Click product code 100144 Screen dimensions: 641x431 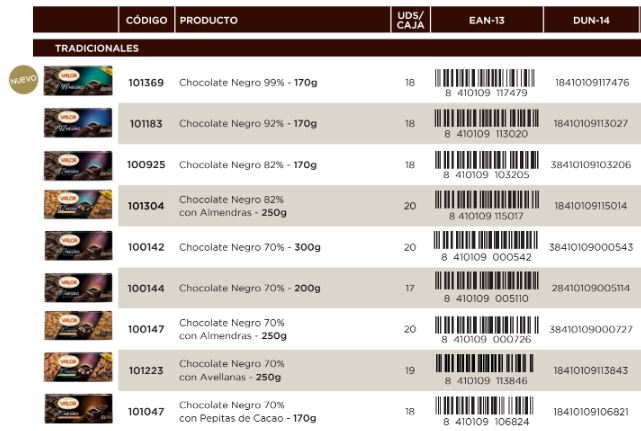[146, 288]
